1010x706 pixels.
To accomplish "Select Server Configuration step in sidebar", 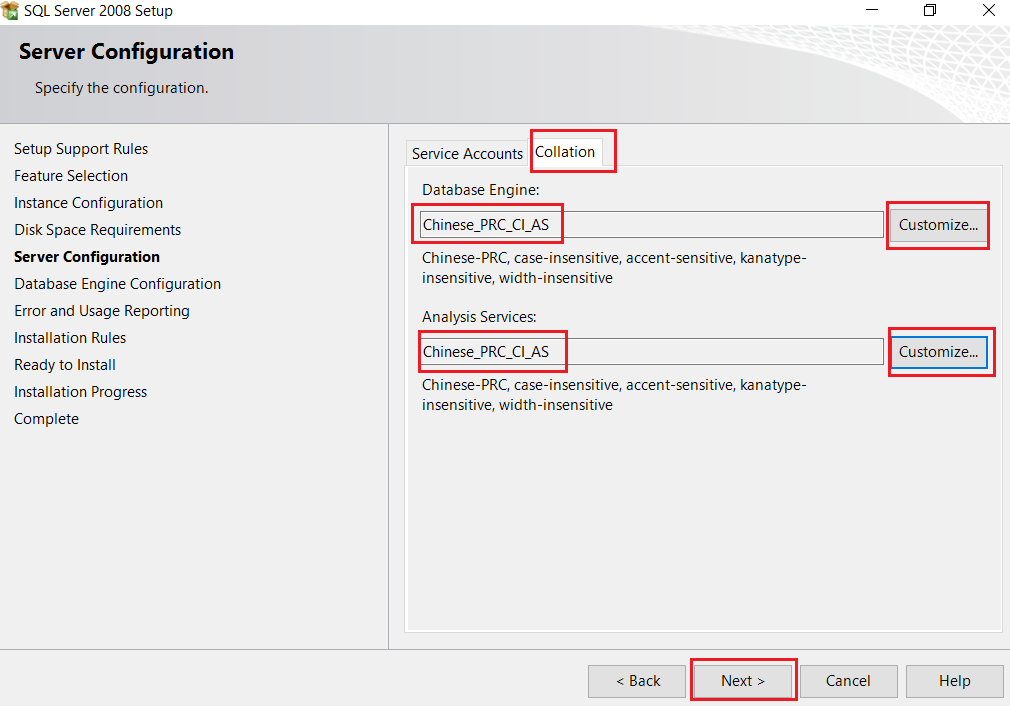I will [87, 257].
